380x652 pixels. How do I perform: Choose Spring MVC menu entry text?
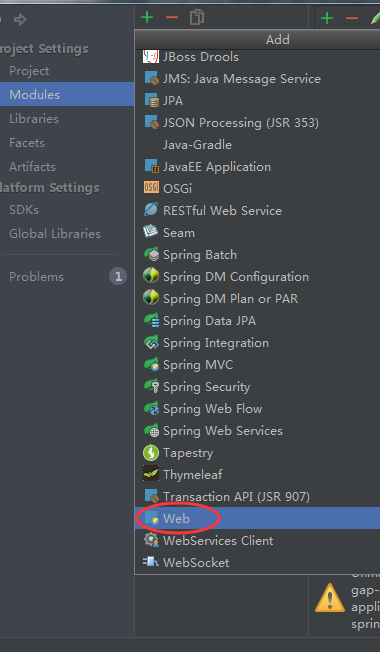coord(198,365)
